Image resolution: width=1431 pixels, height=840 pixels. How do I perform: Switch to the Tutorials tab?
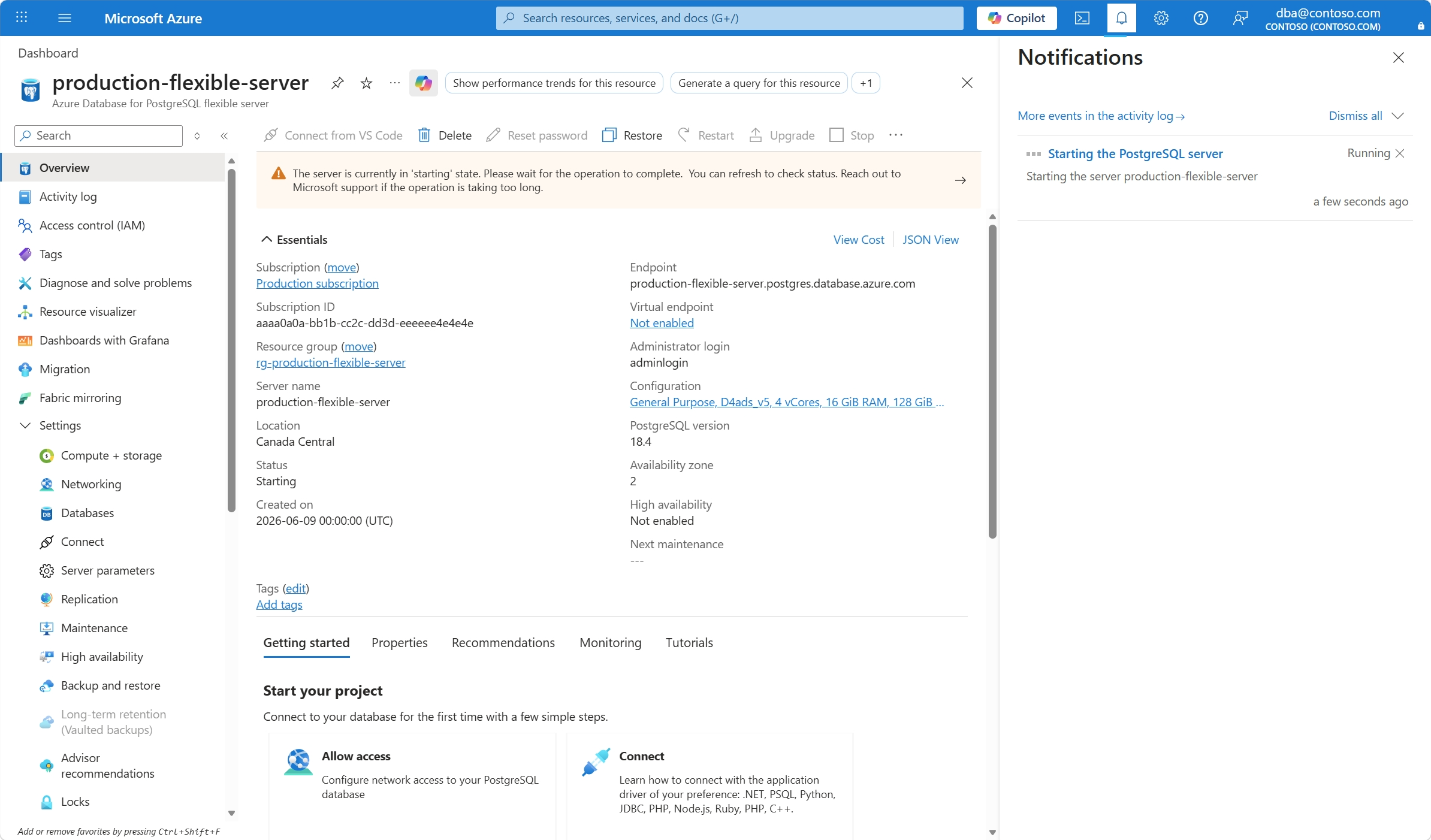tap(689, 643)
